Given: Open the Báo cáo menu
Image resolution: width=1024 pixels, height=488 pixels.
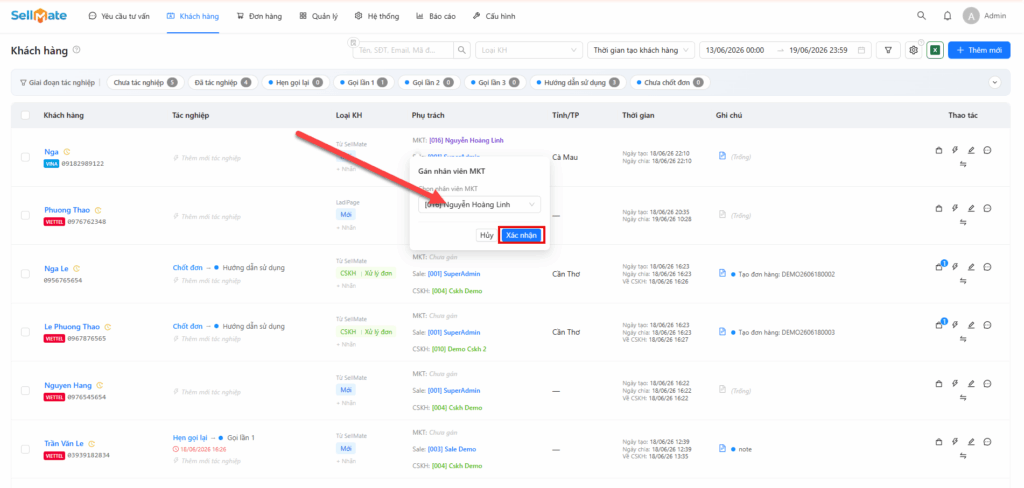Looking at the screenshot, I should click(x=436, y=16).
